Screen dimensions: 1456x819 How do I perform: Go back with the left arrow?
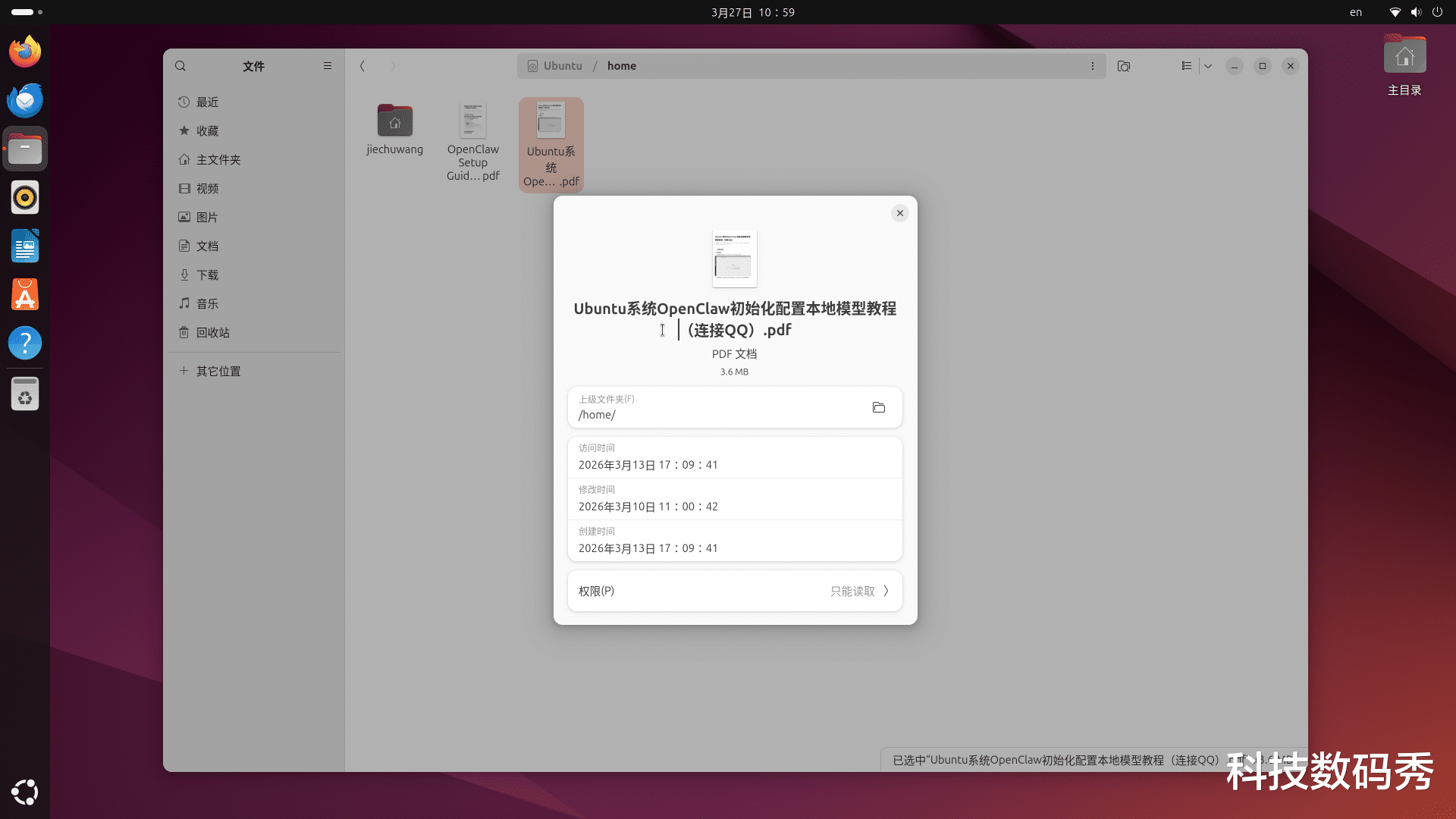[362, 66]
